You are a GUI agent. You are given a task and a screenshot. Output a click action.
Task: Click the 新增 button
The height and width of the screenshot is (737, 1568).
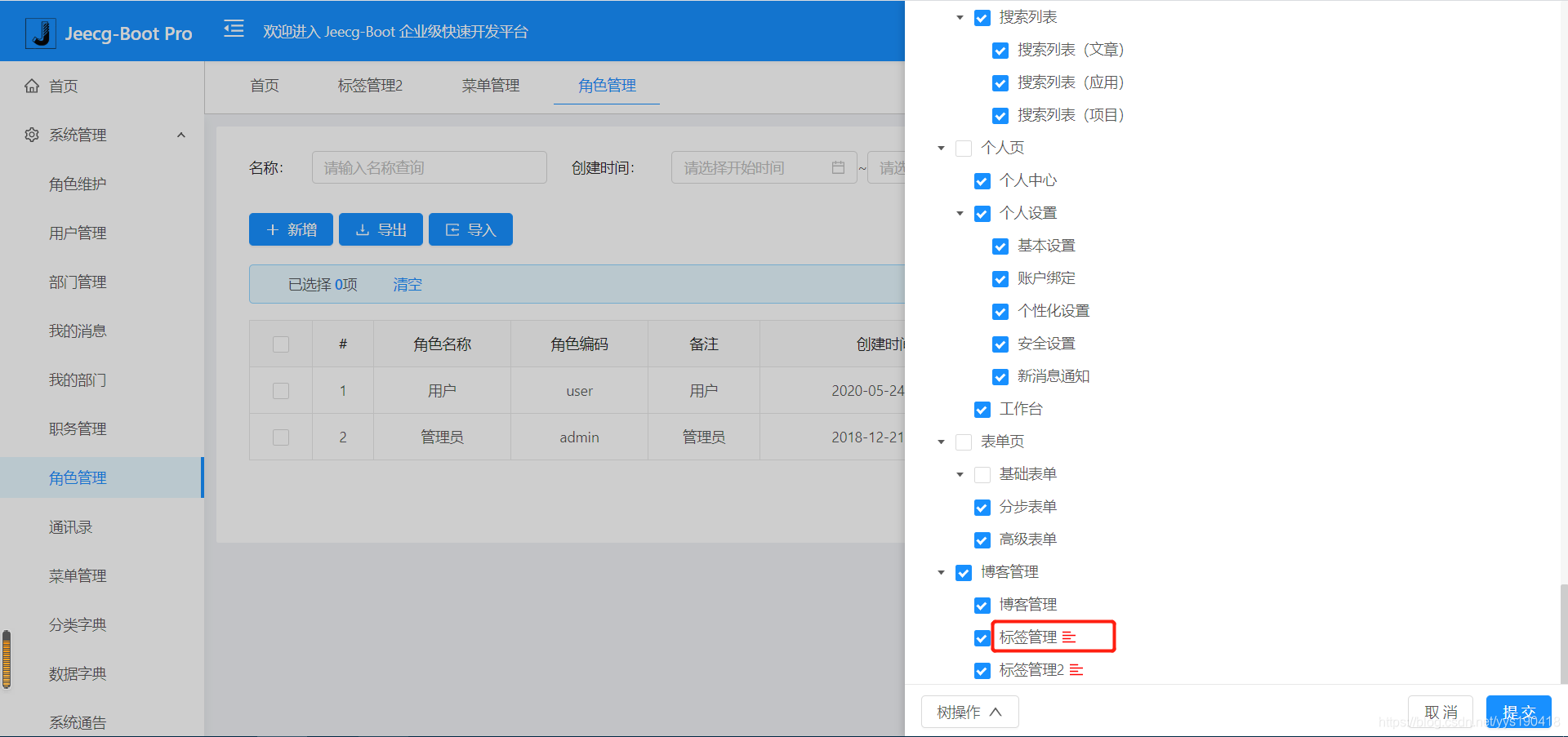(x=291, y=229)
